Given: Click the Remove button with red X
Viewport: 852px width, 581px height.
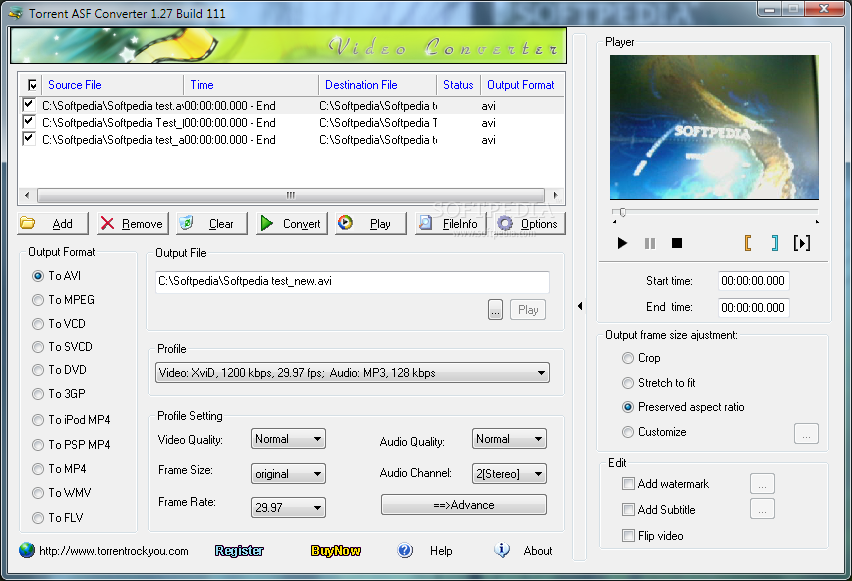Looking at the screenshot, I should [133, 223].
